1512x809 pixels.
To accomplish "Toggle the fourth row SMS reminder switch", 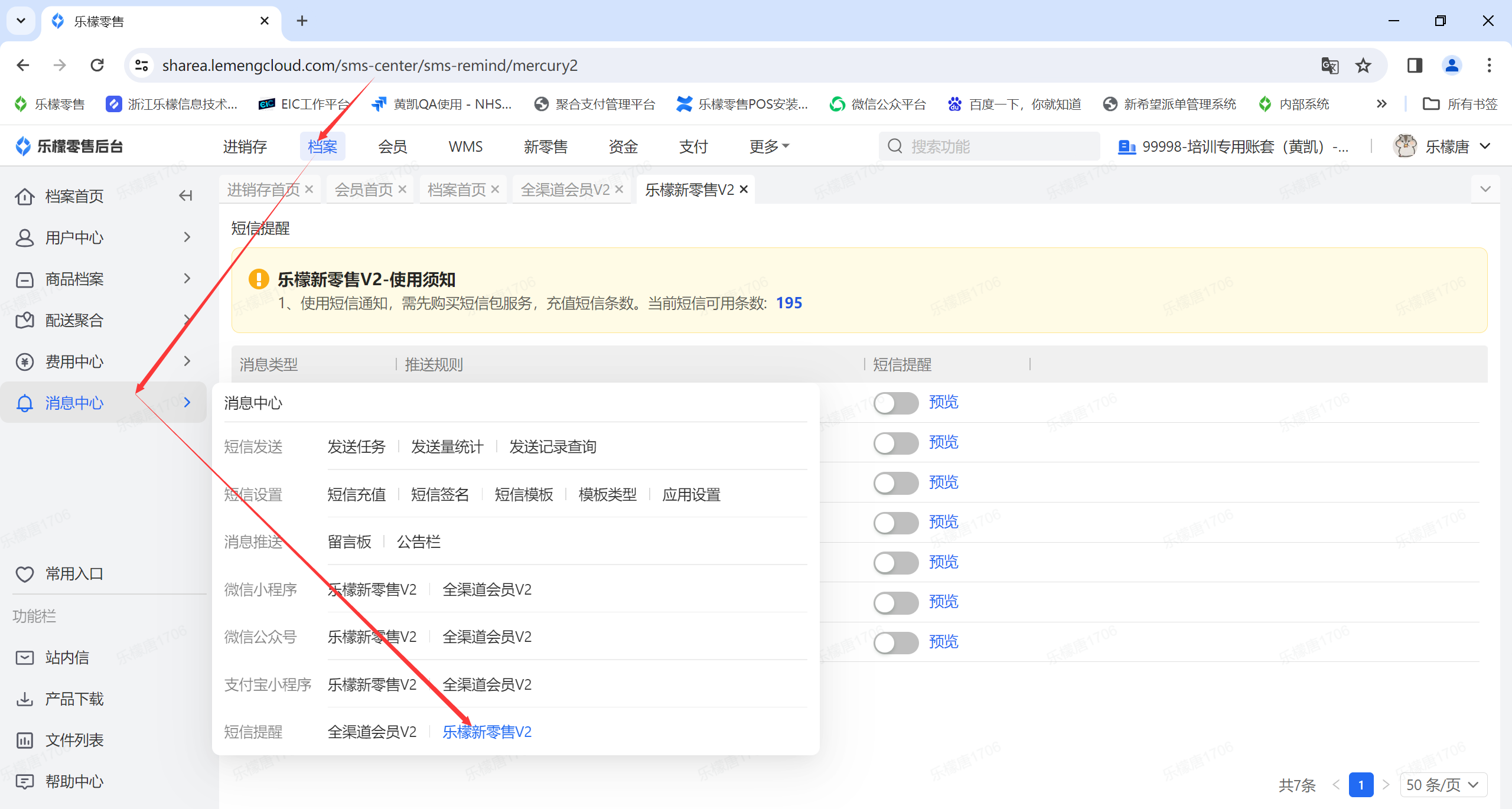I will [x=896, y=523].
